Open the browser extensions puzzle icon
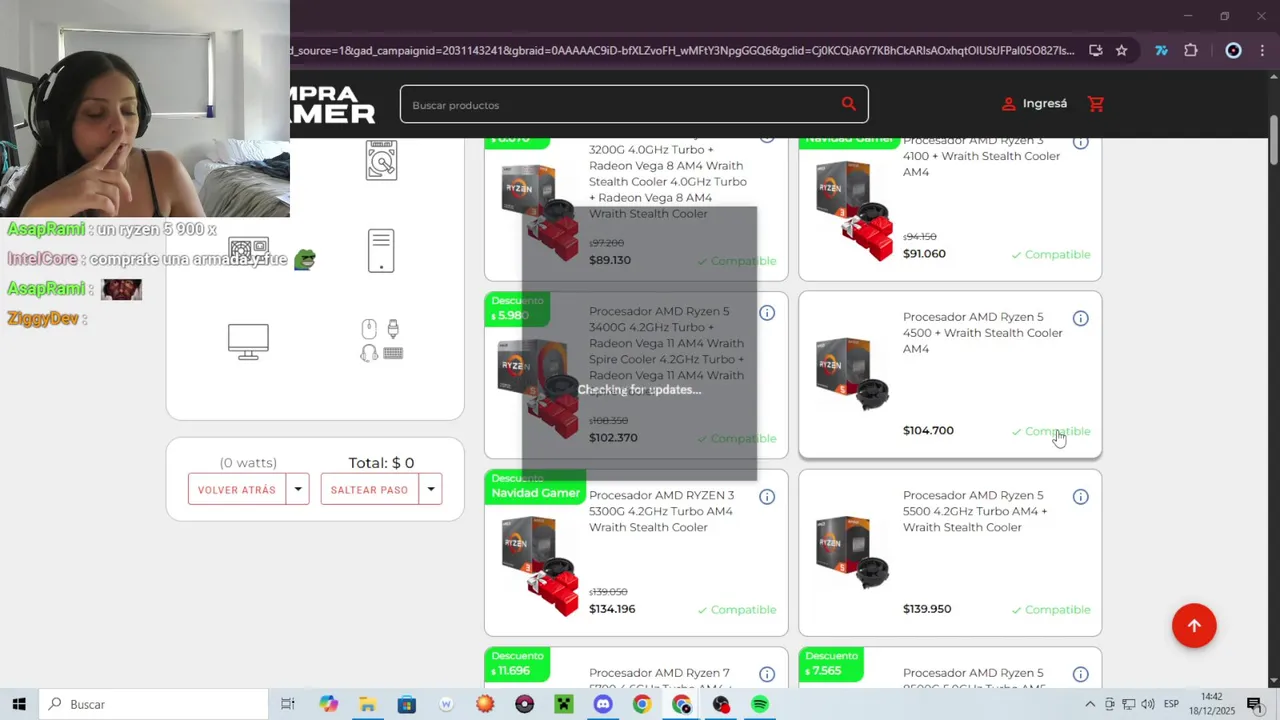 (x=1190, y=51)
